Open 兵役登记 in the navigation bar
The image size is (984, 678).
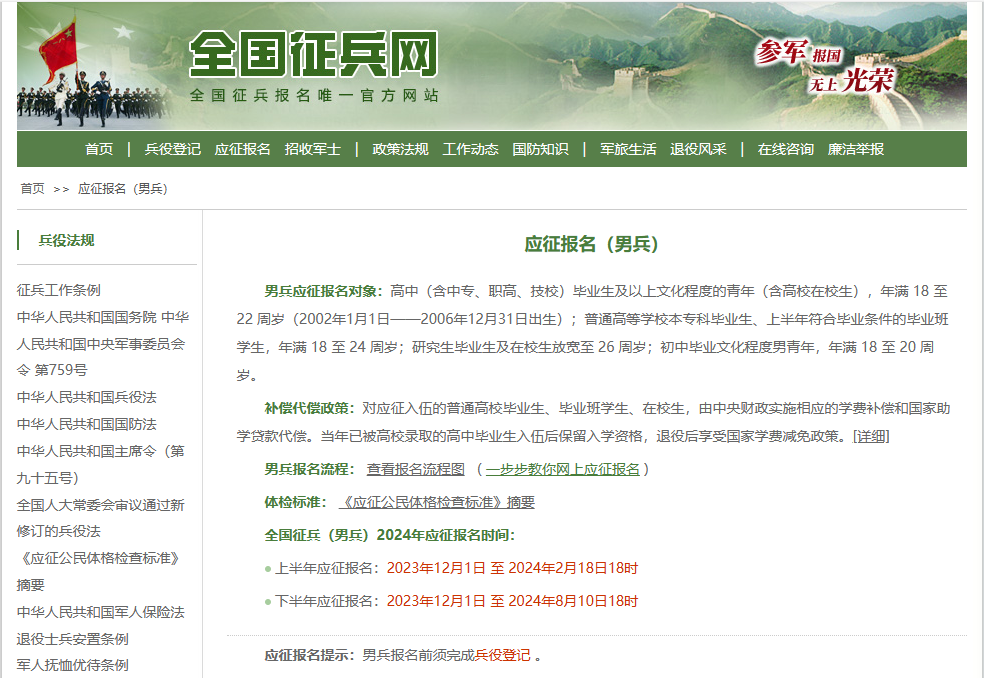172,149
